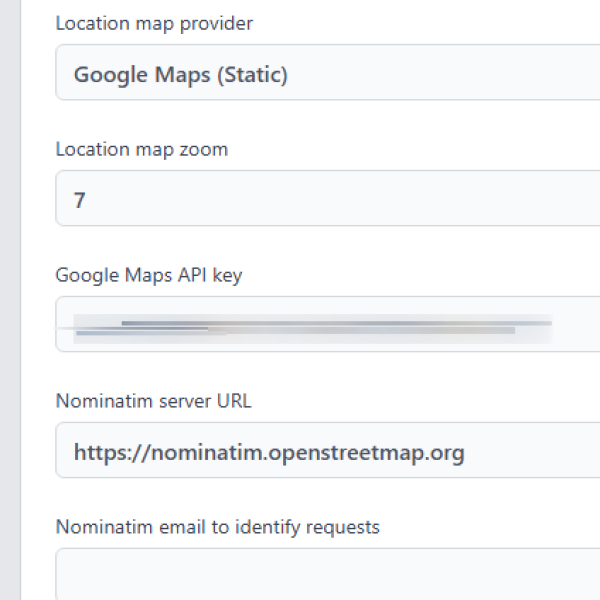
Task: Click "Nominatim email to identify requests" label
Action: pyautogui.click(x=217, y=526)
